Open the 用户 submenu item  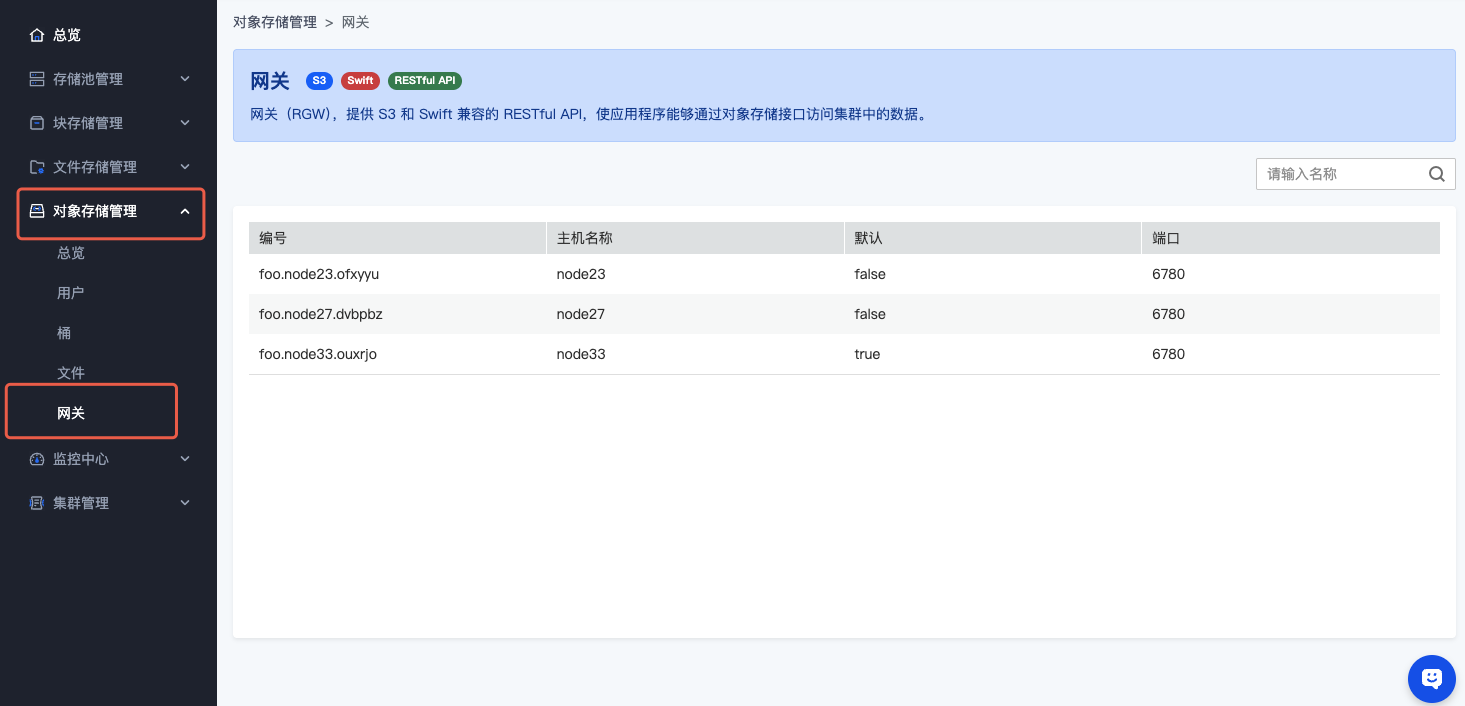71,293
